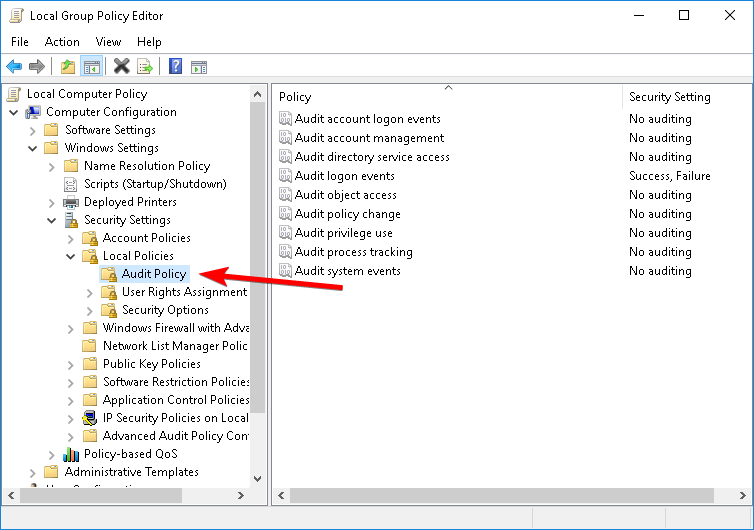The height and width of the screenshot is (530, 754).
Task: Click the Up one level folder icon
Action: [x=67, y=67]
